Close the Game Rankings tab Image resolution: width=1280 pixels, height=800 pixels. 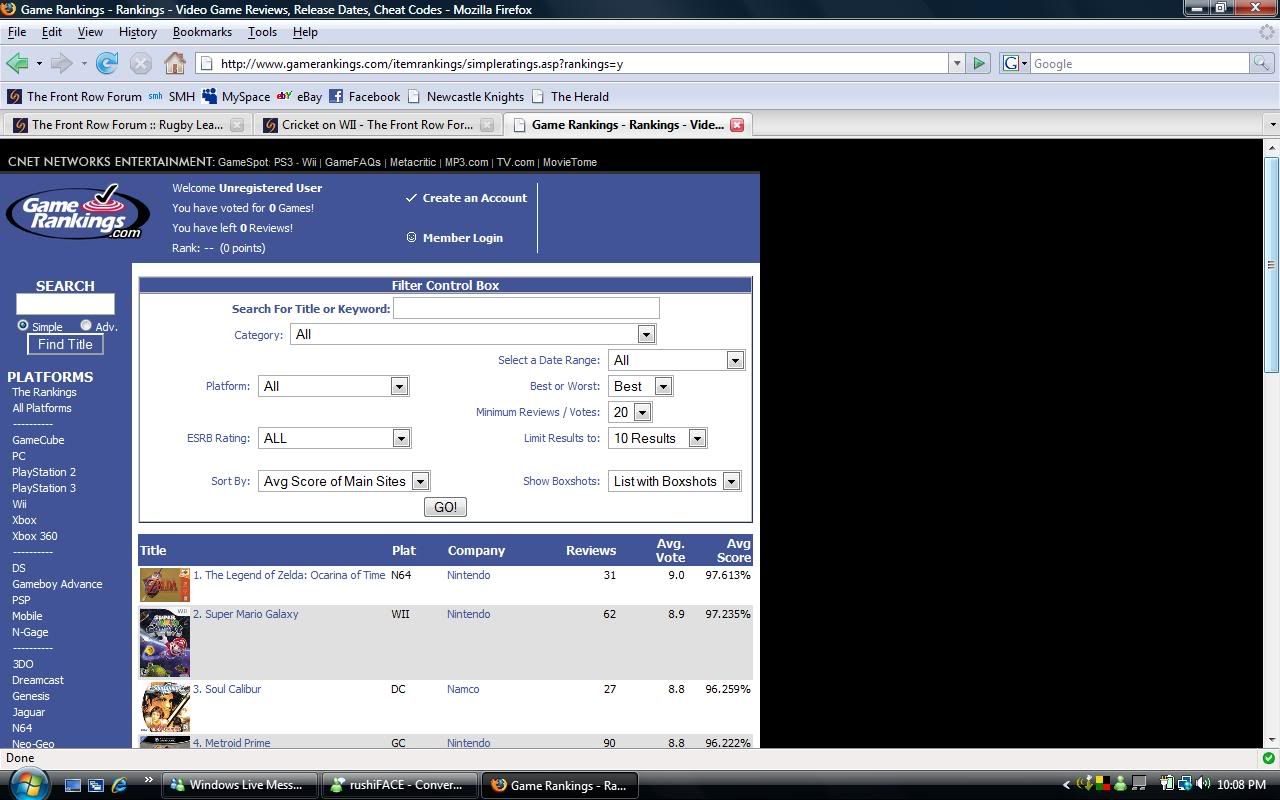737,125
